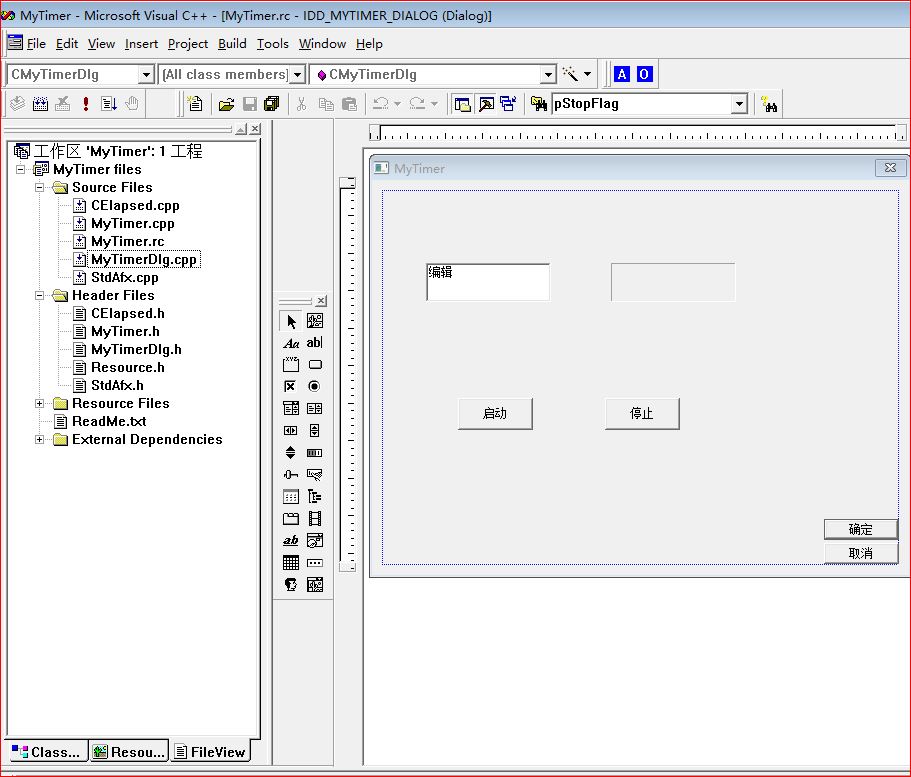Viewport: 911px width, 777px height.
Task: Select the Group Box control tool
Action: coord(291,365)
